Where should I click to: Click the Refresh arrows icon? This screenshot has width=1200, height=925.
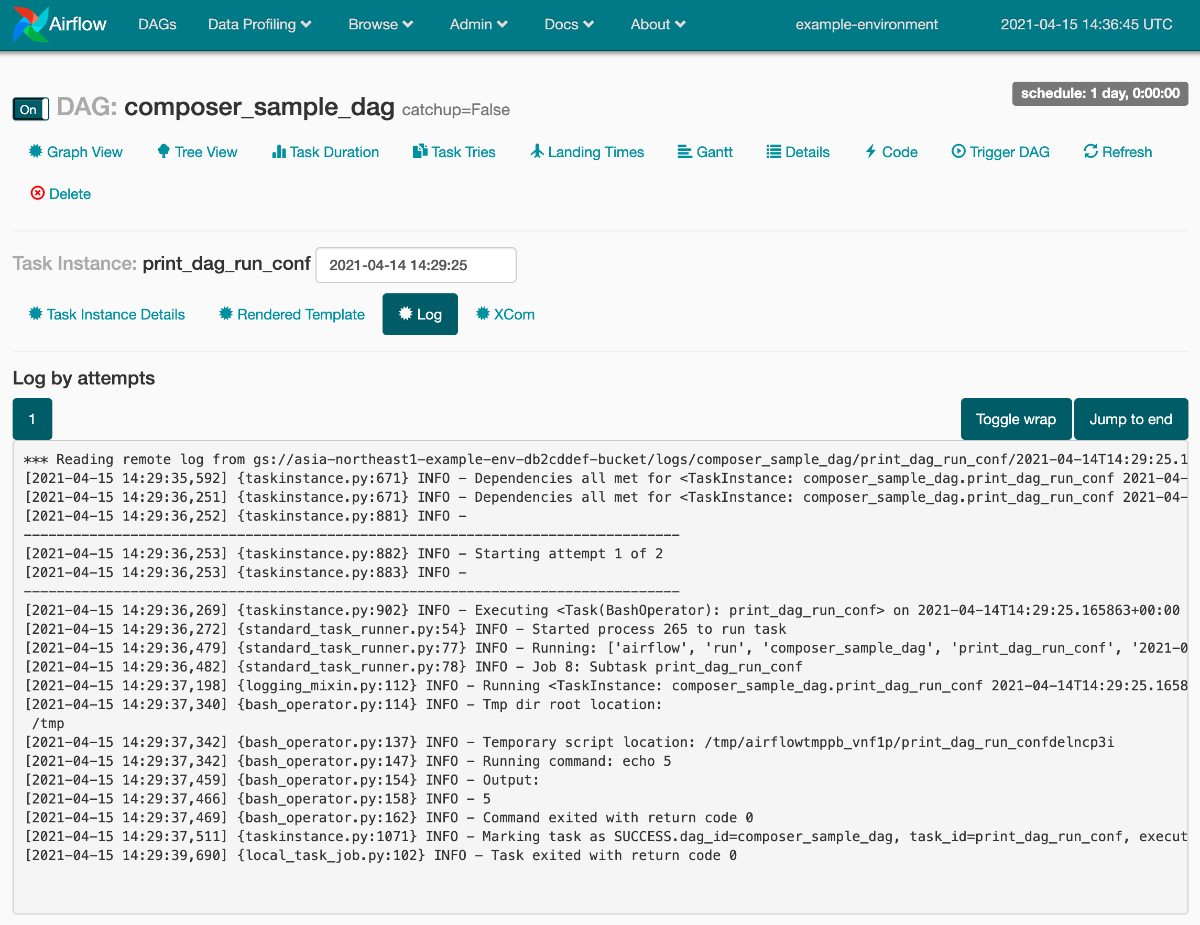pos(1091,152)
